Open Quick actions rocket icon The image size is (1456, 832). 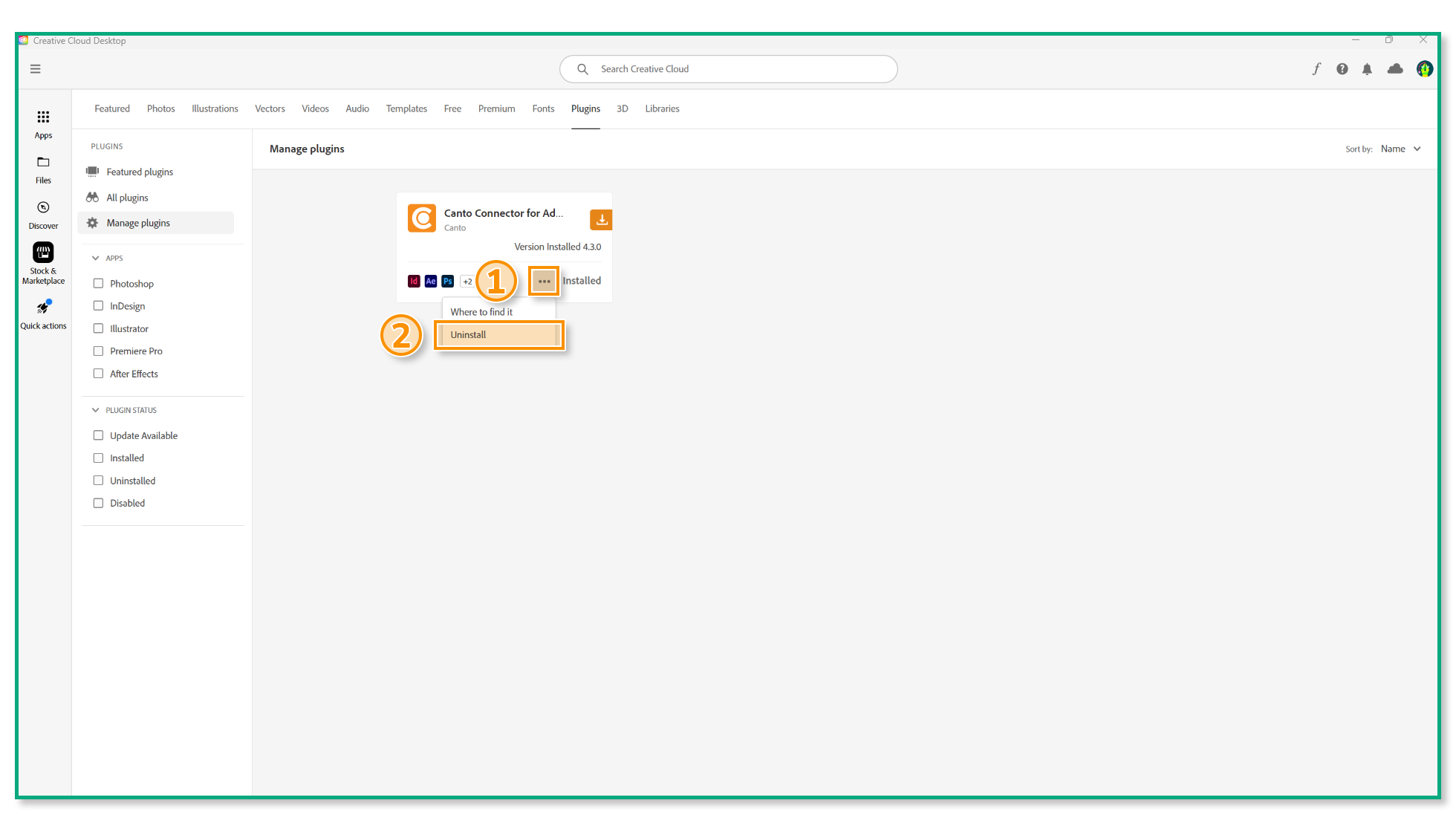pyautogui.click(x=43, y=308)
